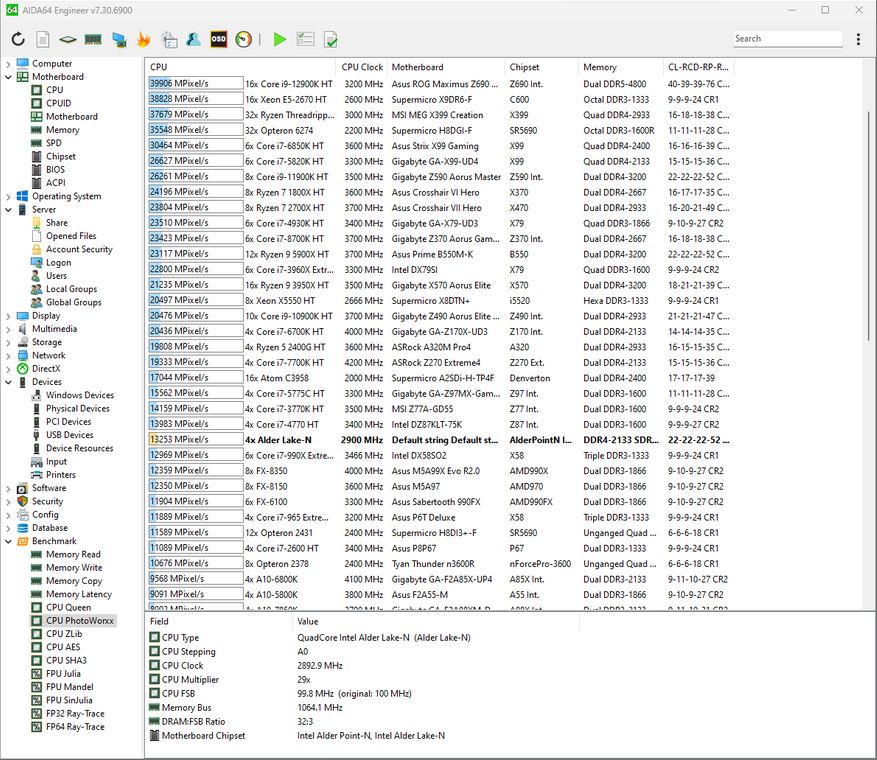Sort by the CPU Clock column header
The image size is (877, 760).
(x=361, y=67)
